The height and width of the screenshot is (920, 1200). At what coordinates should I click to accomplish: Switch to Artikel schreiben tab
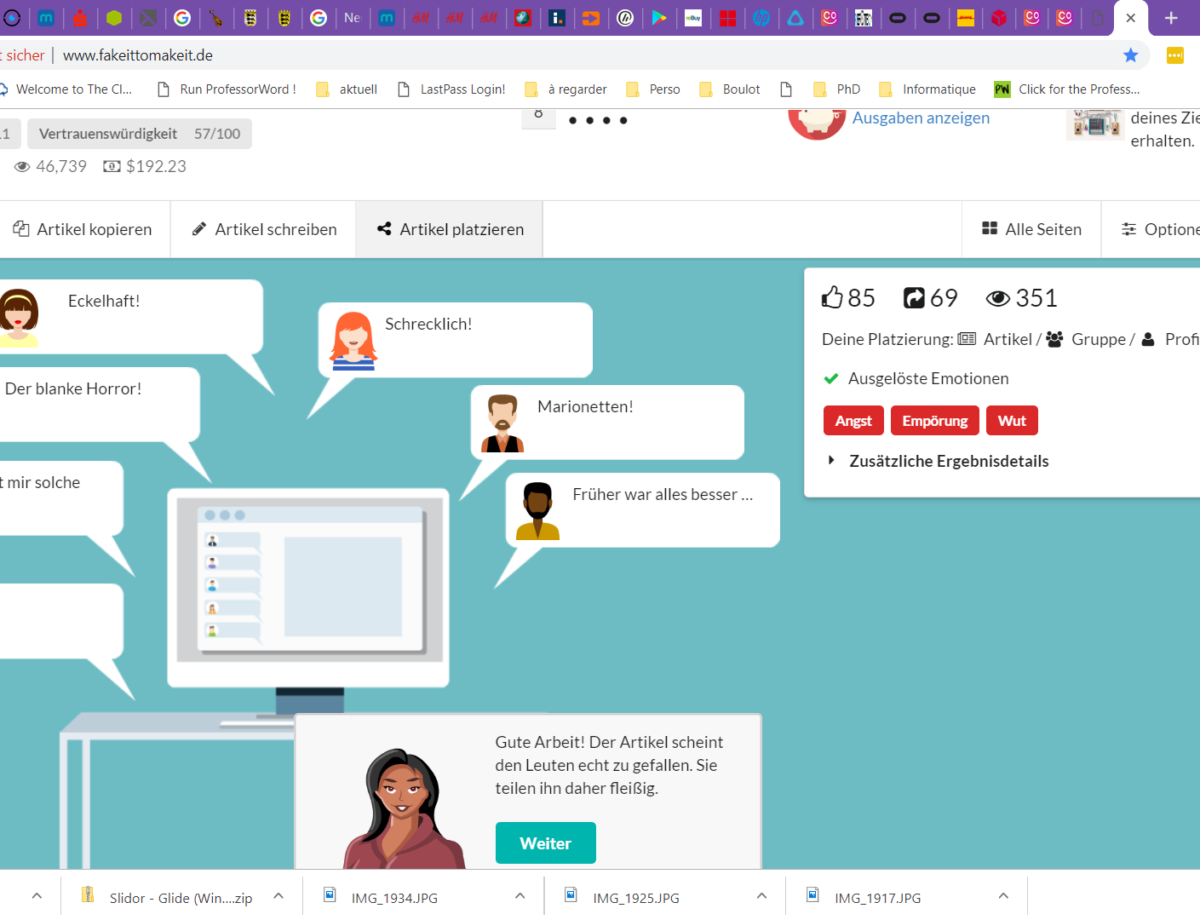[x=263, y=229]
